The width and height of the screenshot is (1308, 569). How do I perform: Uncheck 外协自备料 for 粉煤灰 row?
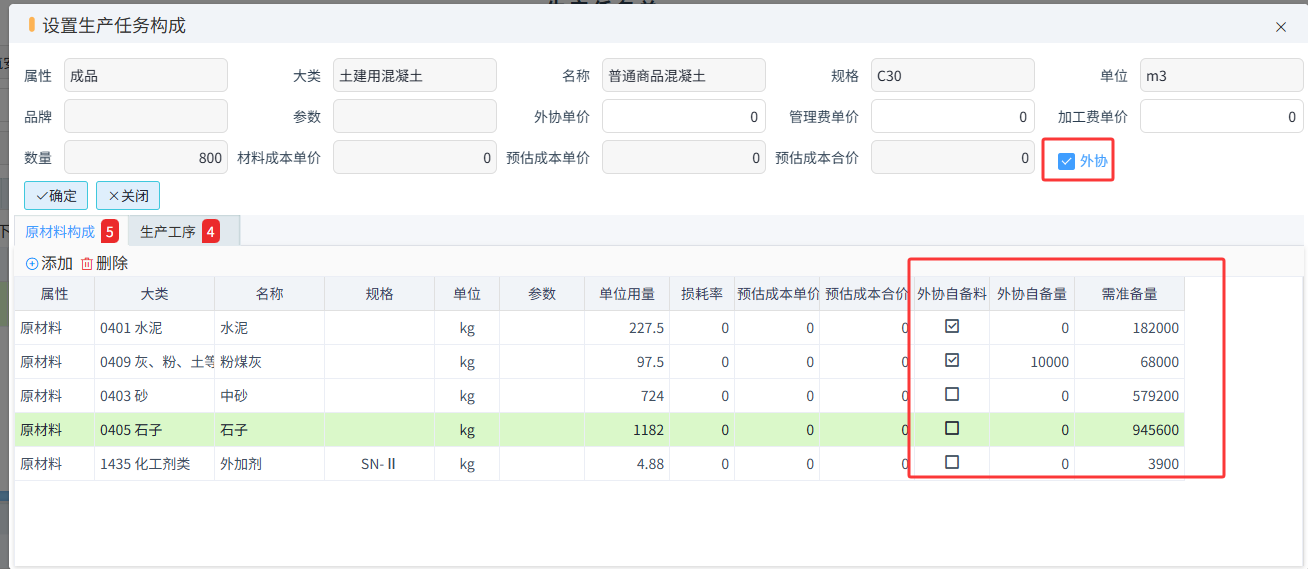[952, 360]
